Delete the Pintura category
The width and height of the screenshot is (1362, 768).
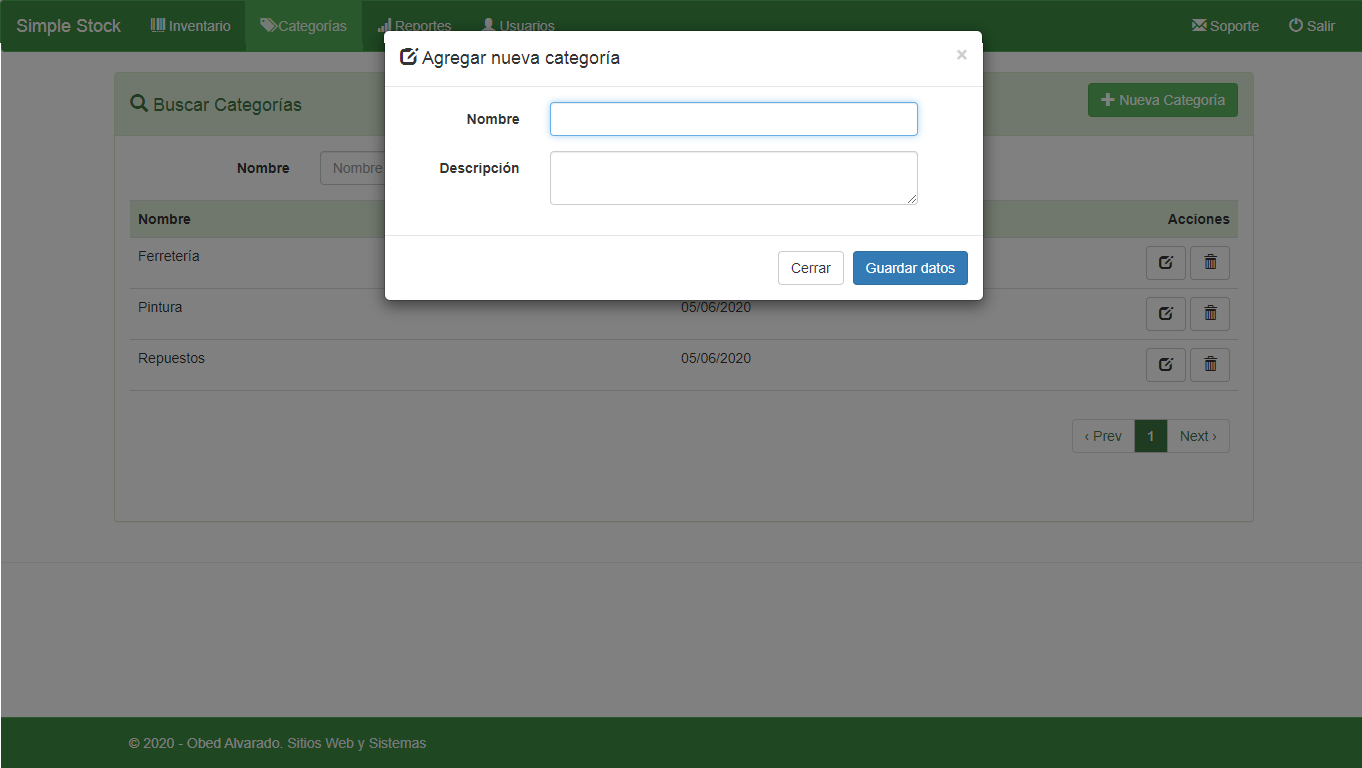tap(1210, 314)
